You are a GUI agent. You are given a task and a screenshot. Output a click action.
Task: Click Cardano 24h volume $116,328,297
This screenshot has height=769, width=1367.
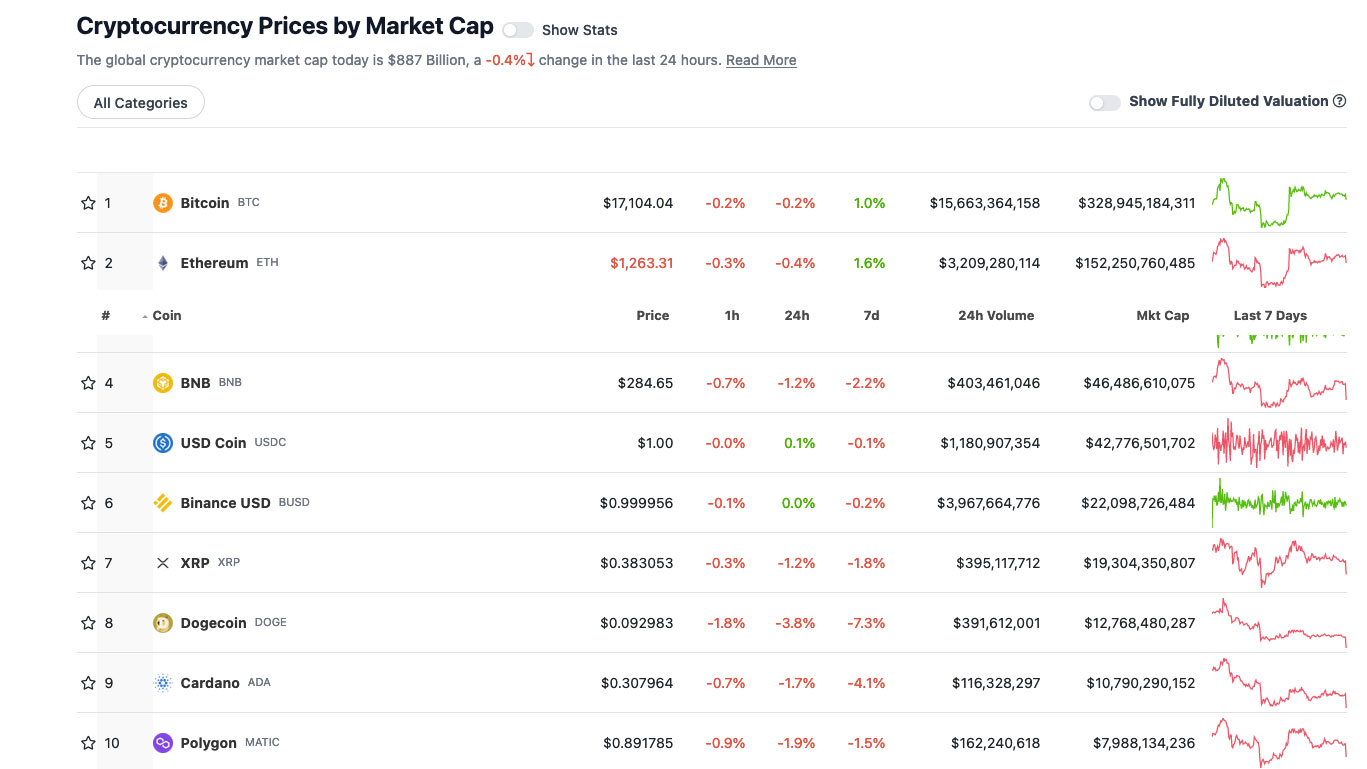click(x=996, y=683)
